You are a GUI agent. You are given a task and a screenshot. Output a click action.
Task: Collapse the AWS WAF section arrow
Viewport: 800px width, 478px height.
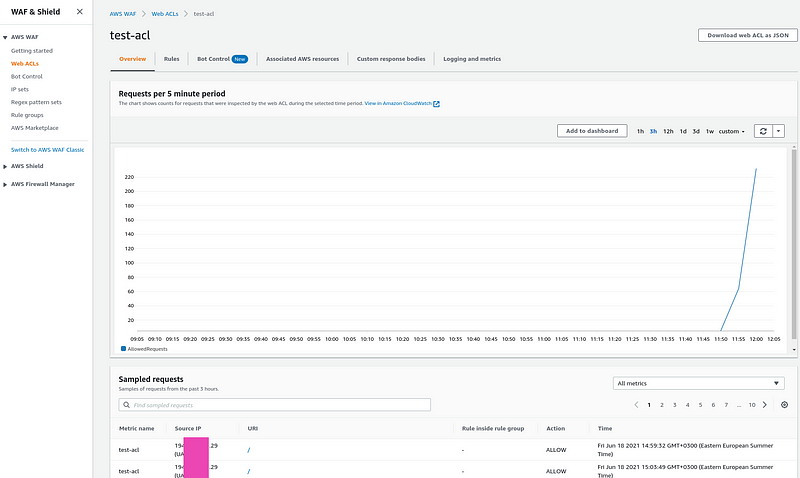tap(5, 37)
